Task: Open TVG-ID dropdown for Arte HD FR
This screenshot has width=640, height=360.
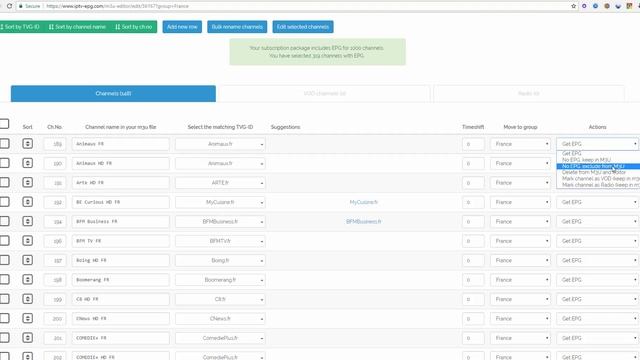Action: 220,183
